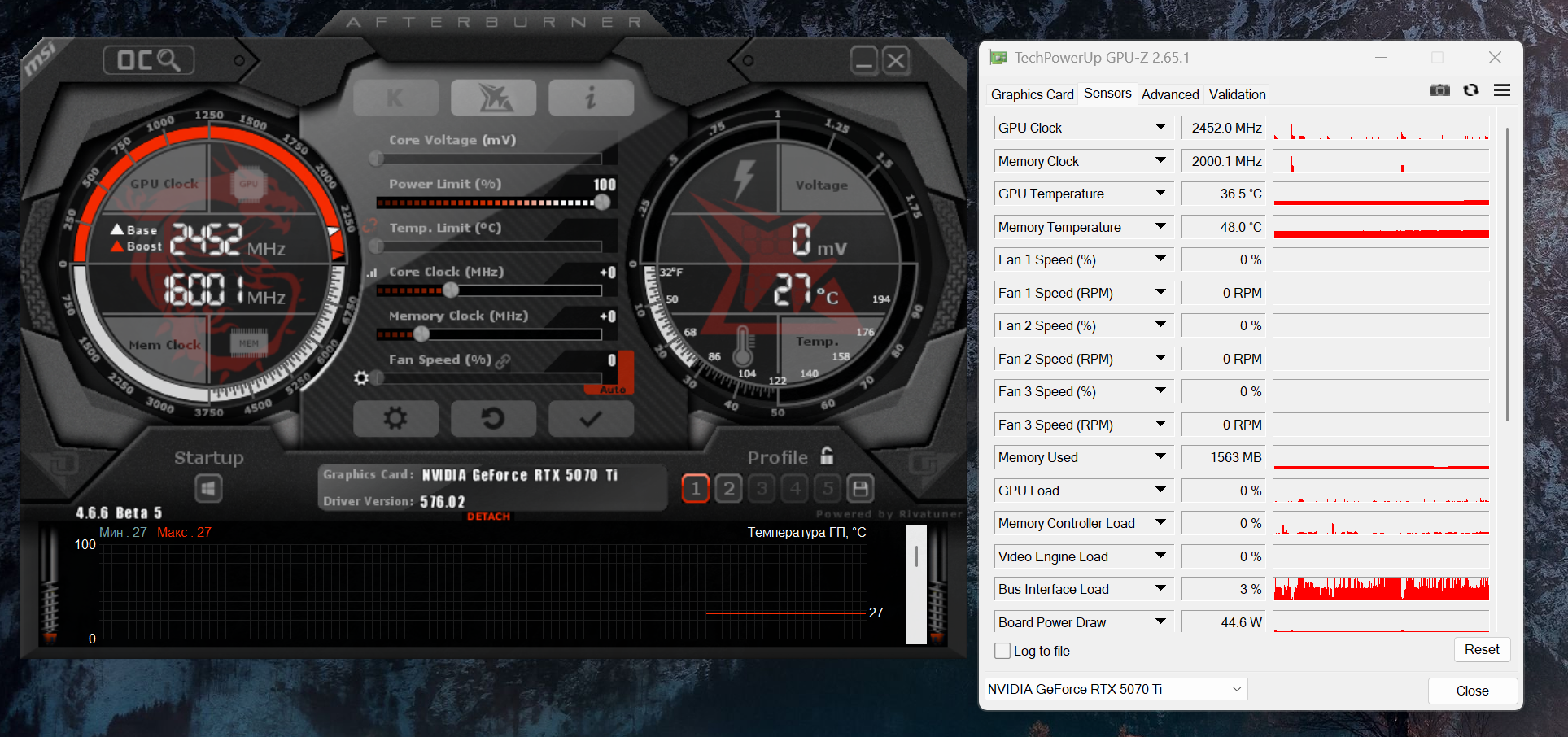Open fan speed settings gear icon

[361, 377]
